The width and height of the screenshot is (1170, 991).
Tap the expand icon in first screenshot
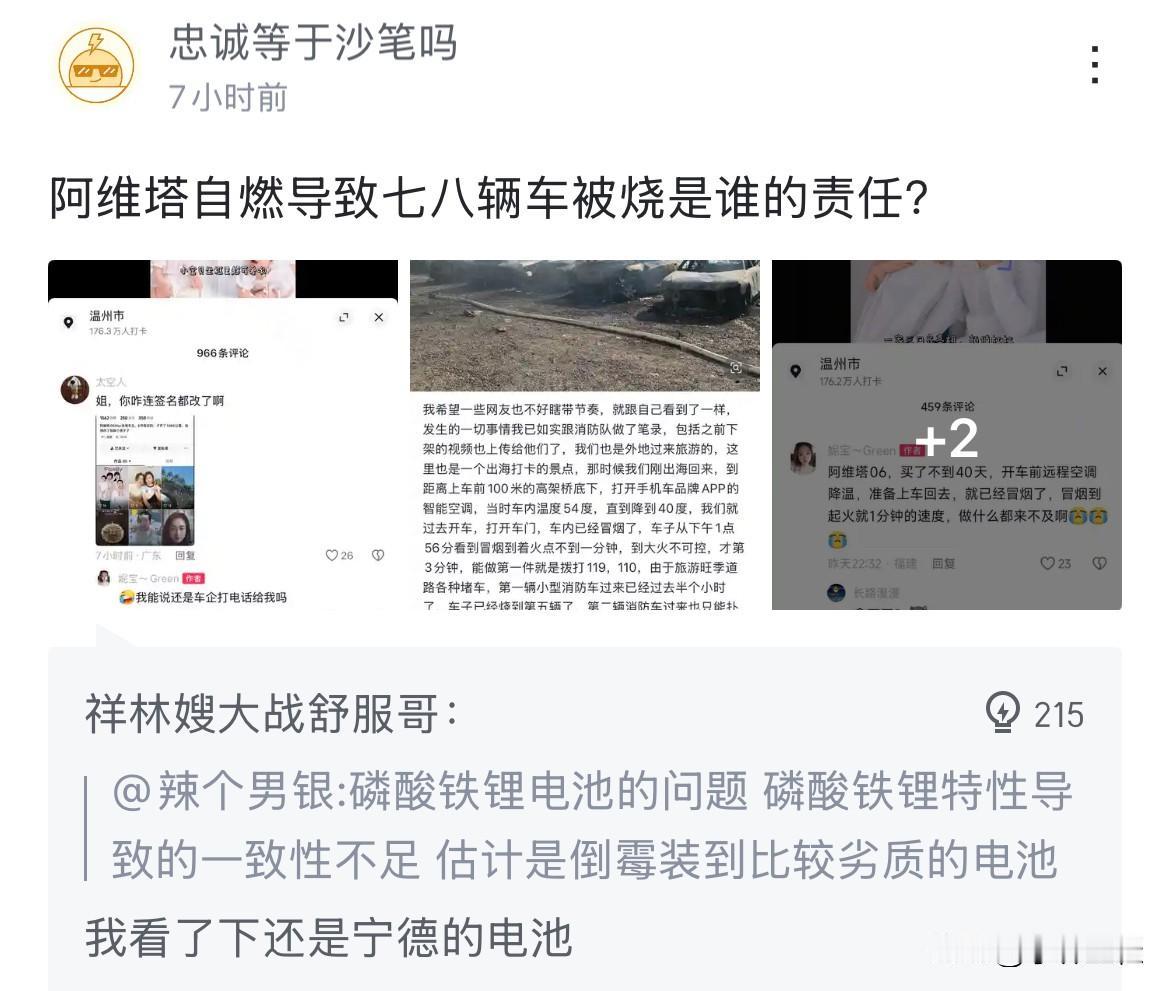coord(344,317)
